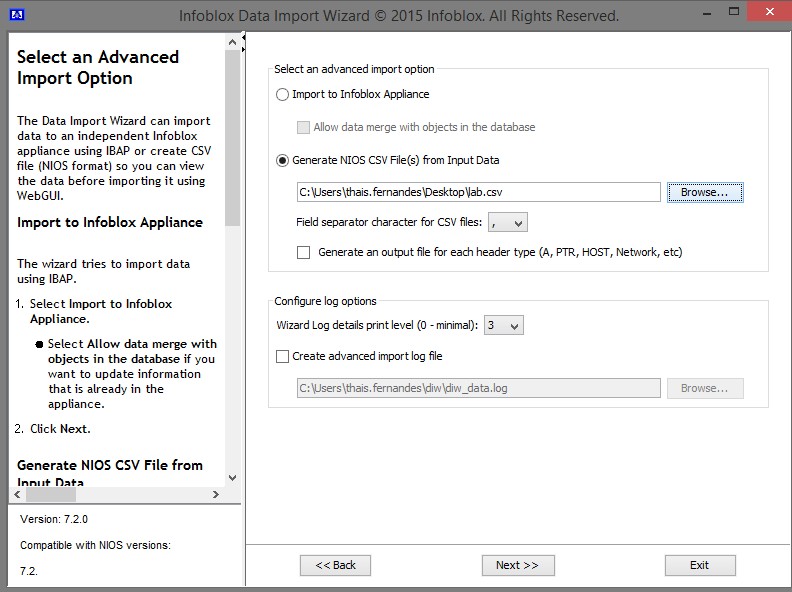The width and height of the screenshot is (792, 592).
Task: Click the help panel scroll up arrow
Action: [x=233, y=45]
